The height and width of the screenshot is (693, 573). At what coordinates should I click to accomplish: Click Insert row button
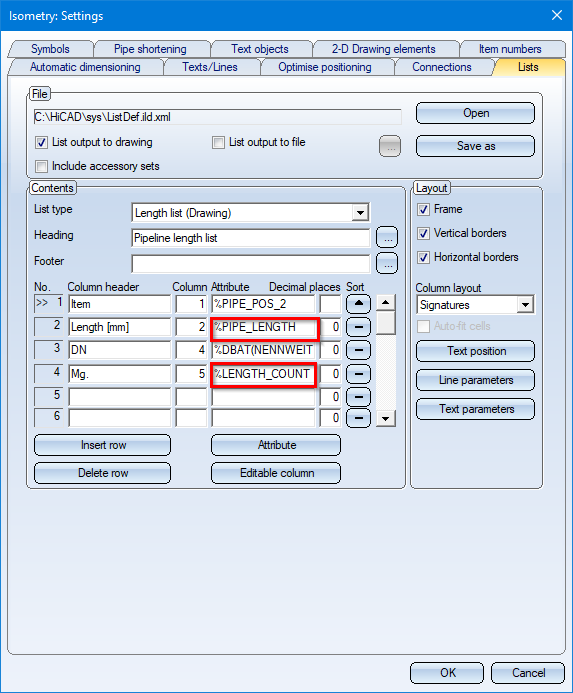point(103,445)
